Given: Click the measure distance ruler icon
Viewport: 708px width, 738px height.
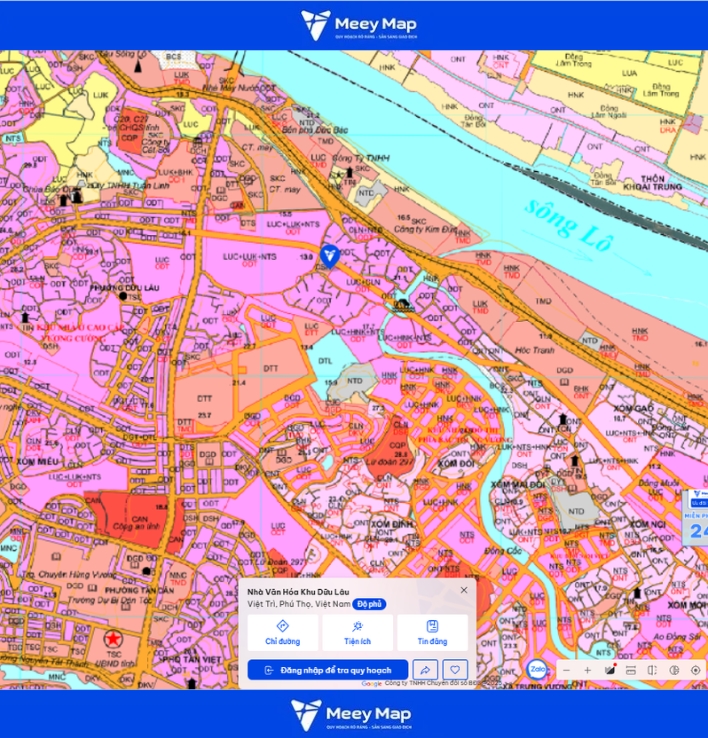Looking at the screenshot, I should [631, 670].
